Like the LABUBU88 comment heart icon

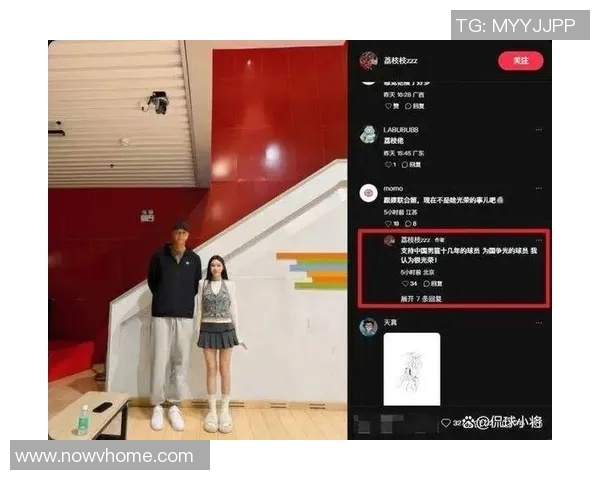(389, 164)
